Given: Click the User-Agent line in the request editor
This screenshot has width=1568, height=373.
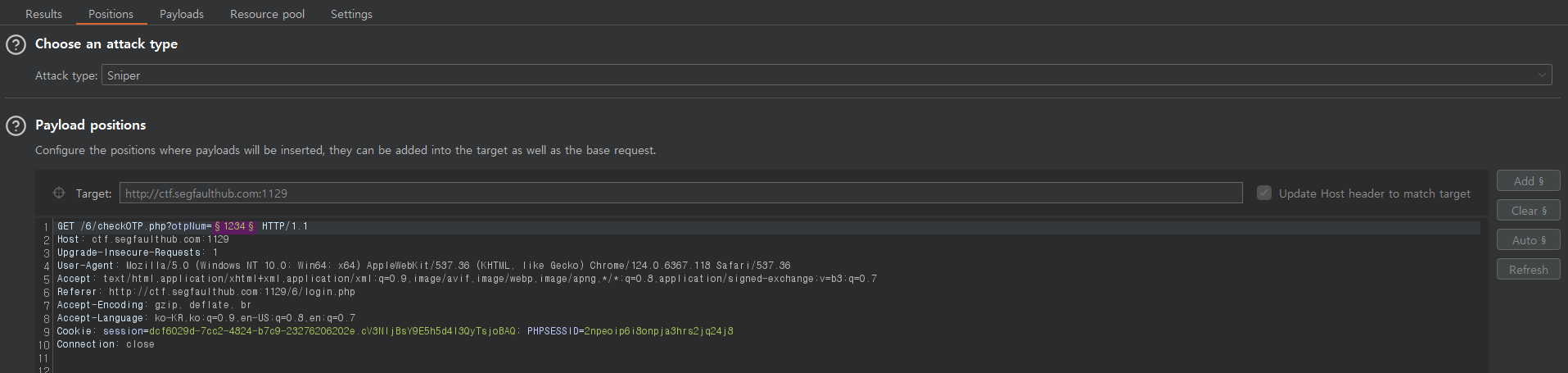Looking at the screenshot, I should (409, 266).
